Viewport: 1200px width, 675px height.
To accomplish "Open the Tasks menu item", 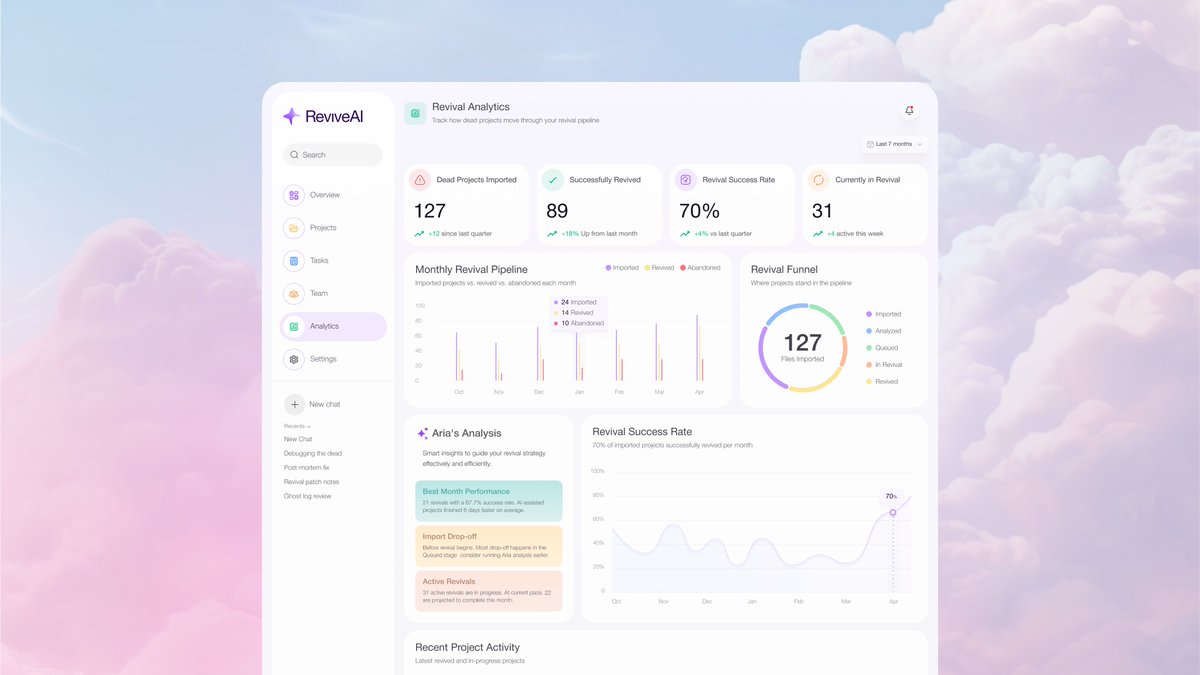I will point(333,261).
